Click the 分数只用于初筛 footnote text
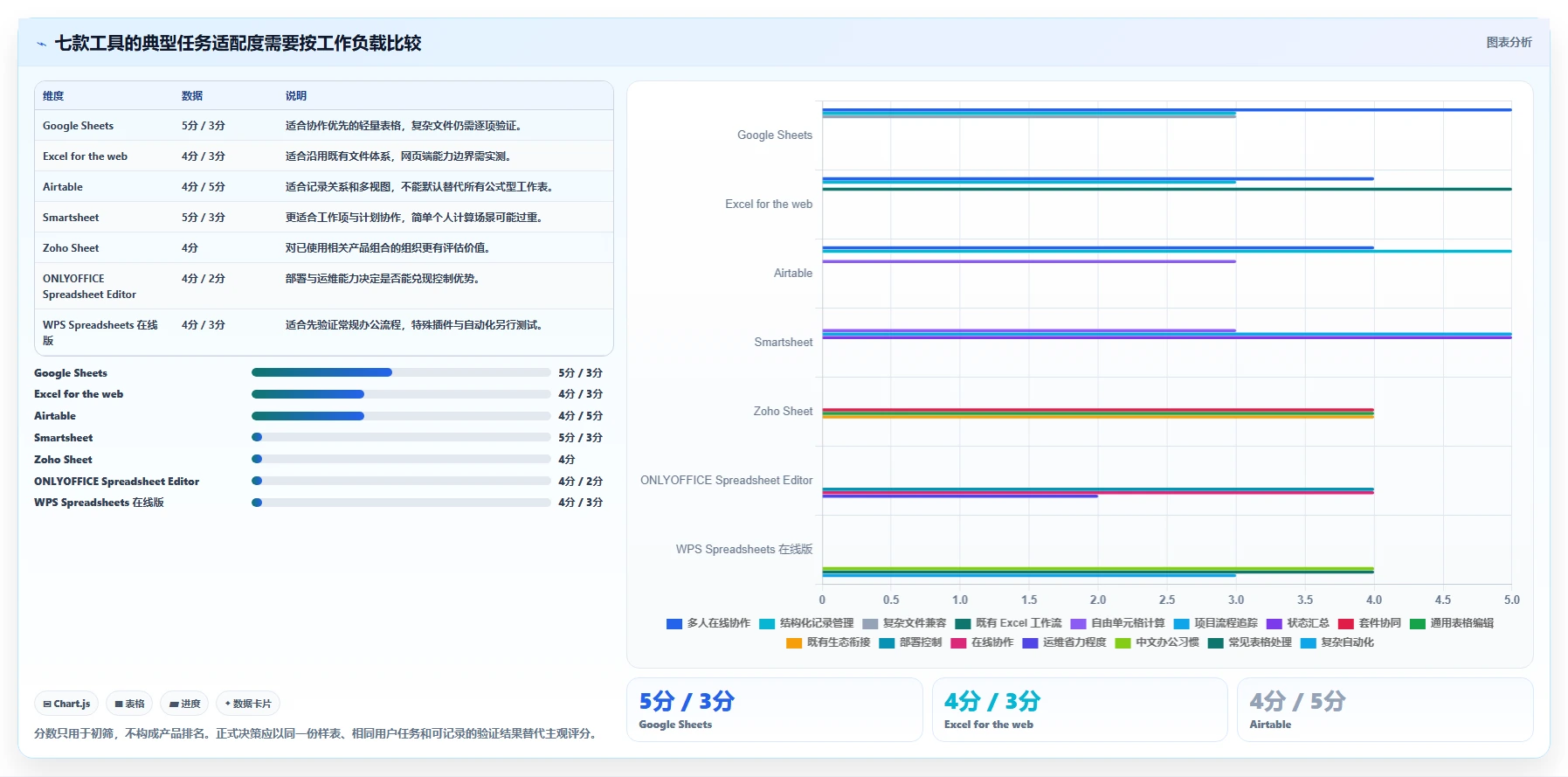The height and width of the screenshot is (777, 1568). tap(318, 733)
